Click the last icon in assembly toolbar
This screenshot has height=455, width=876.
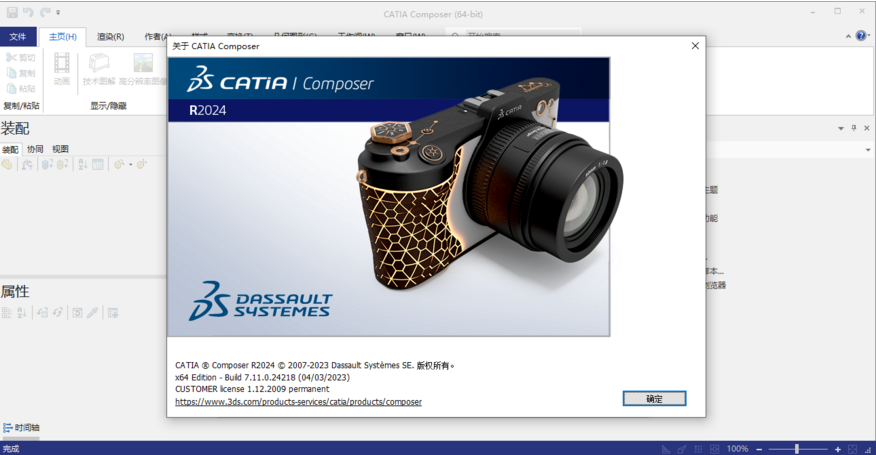pyautogui.click(x=141, y=164)
